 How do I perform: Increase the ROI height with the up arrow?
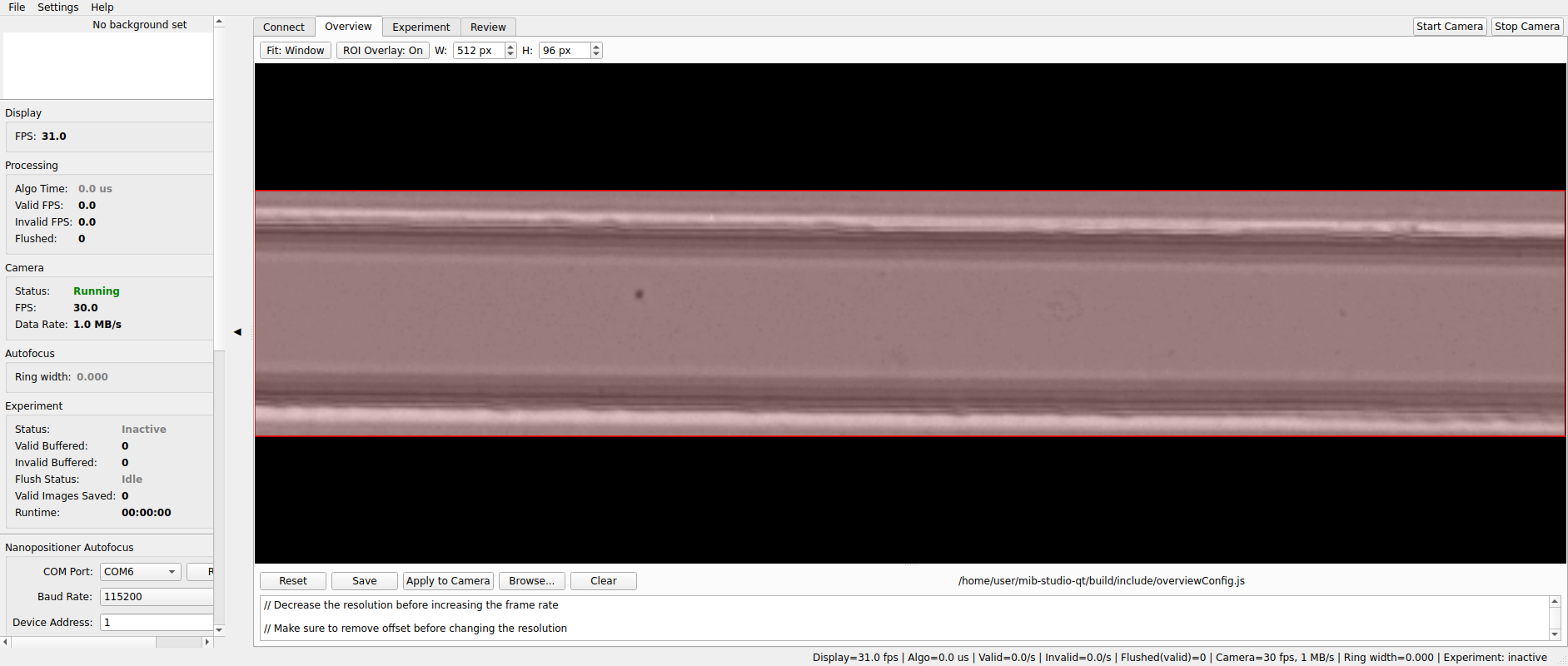[596, 47]
